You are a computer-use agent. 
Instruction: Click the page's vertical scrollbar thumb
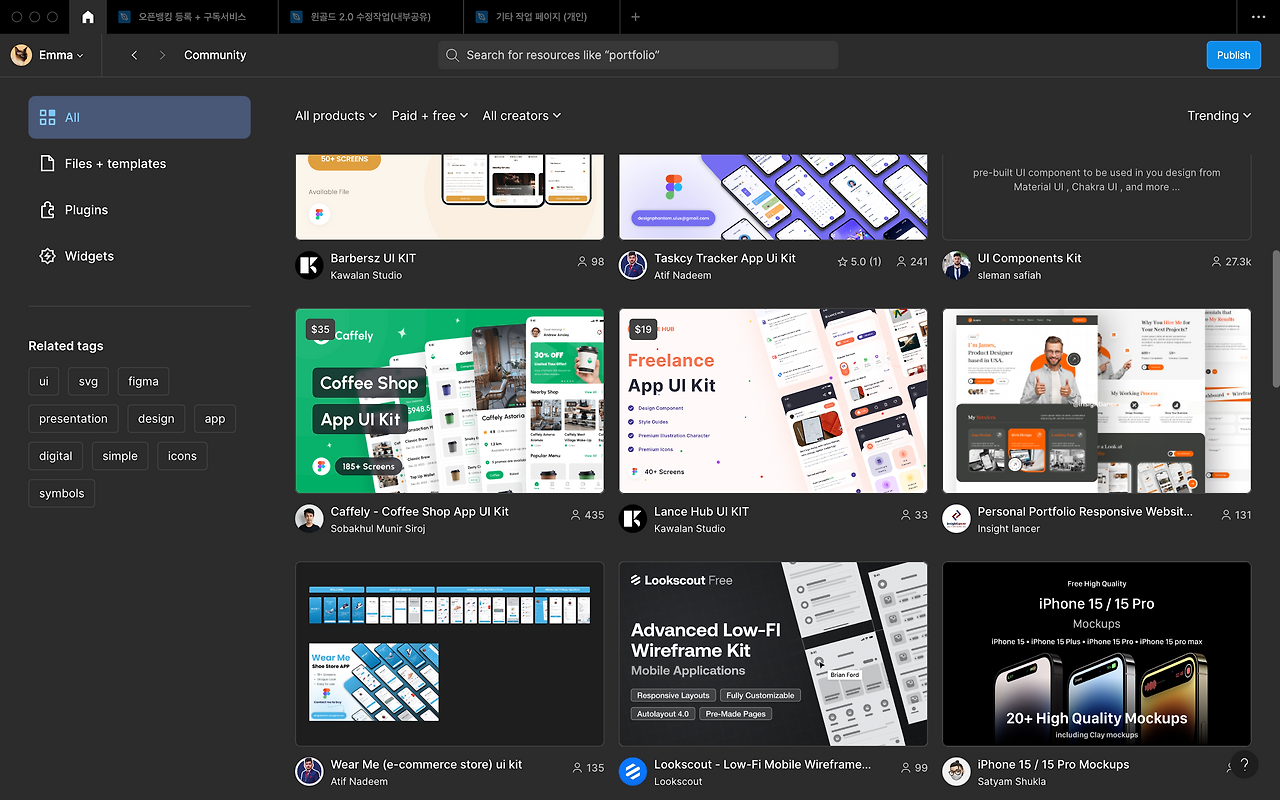pyautogui.click(x=1275, y=320)
